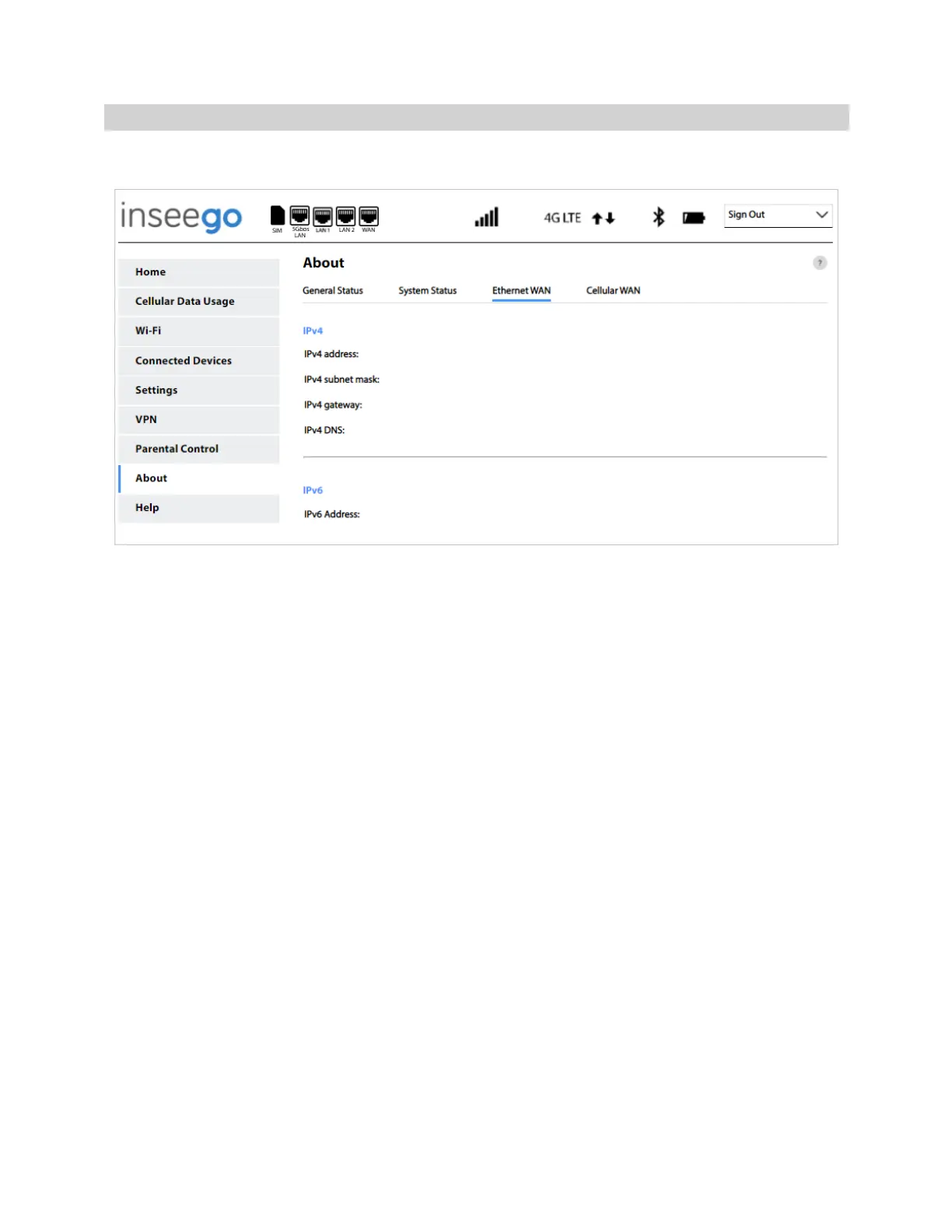The width and height of the screenshot is (952, 1232).
Task: Click the IPv4 address label
Action: [331, 354]
